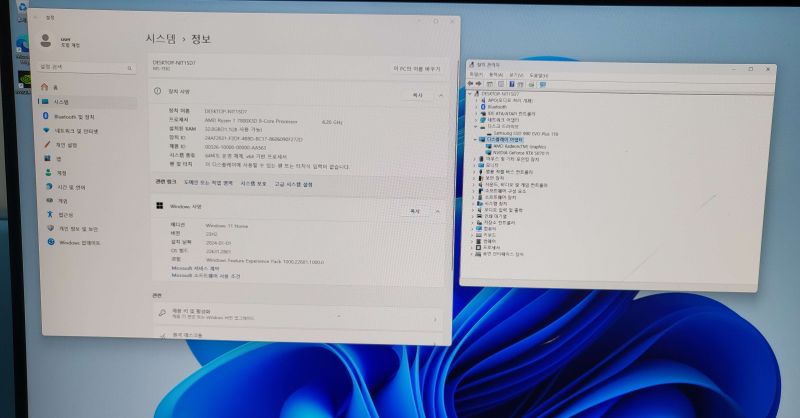The width and height of the screenshot is (800, 418).
Task: Click the Windows logo beside Windows 사양
Action: [x=160, y=206]
